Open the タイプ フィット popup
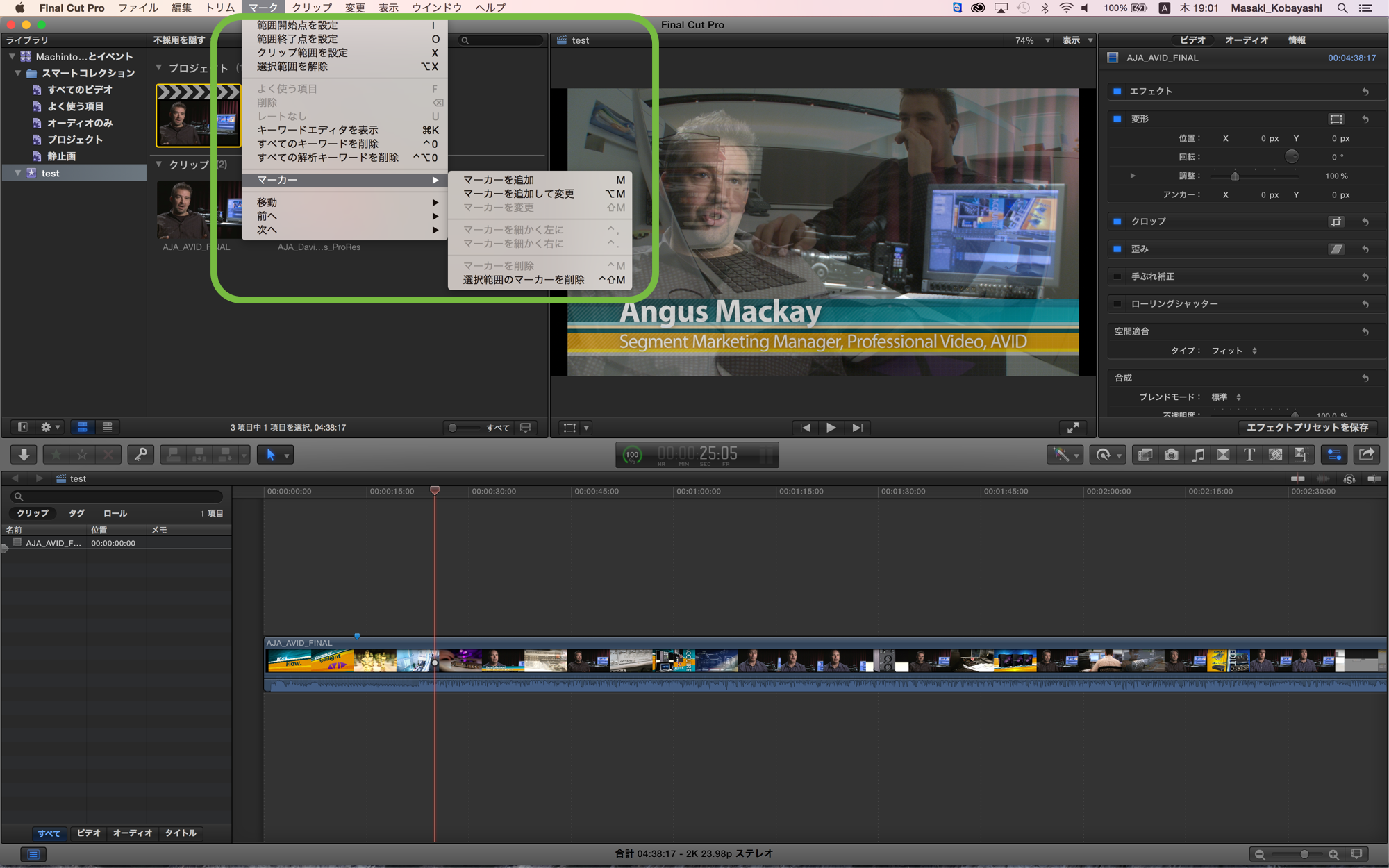This screenshot has height=868, width=1389. click(x=1234, y=351)
